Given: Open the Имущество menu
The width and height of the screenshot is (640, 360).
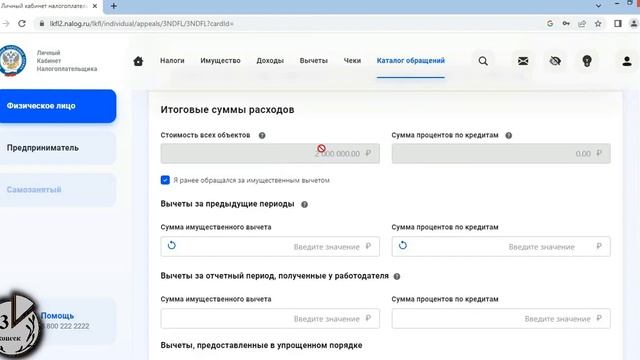Looking at the screenshot, I should coord(220,60).
